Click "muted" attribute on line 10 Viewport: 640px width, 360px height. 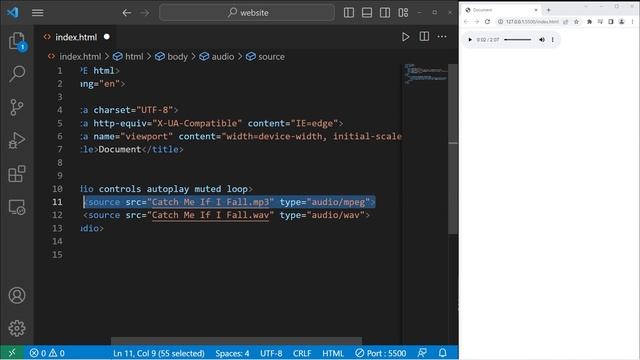point(208,189)
